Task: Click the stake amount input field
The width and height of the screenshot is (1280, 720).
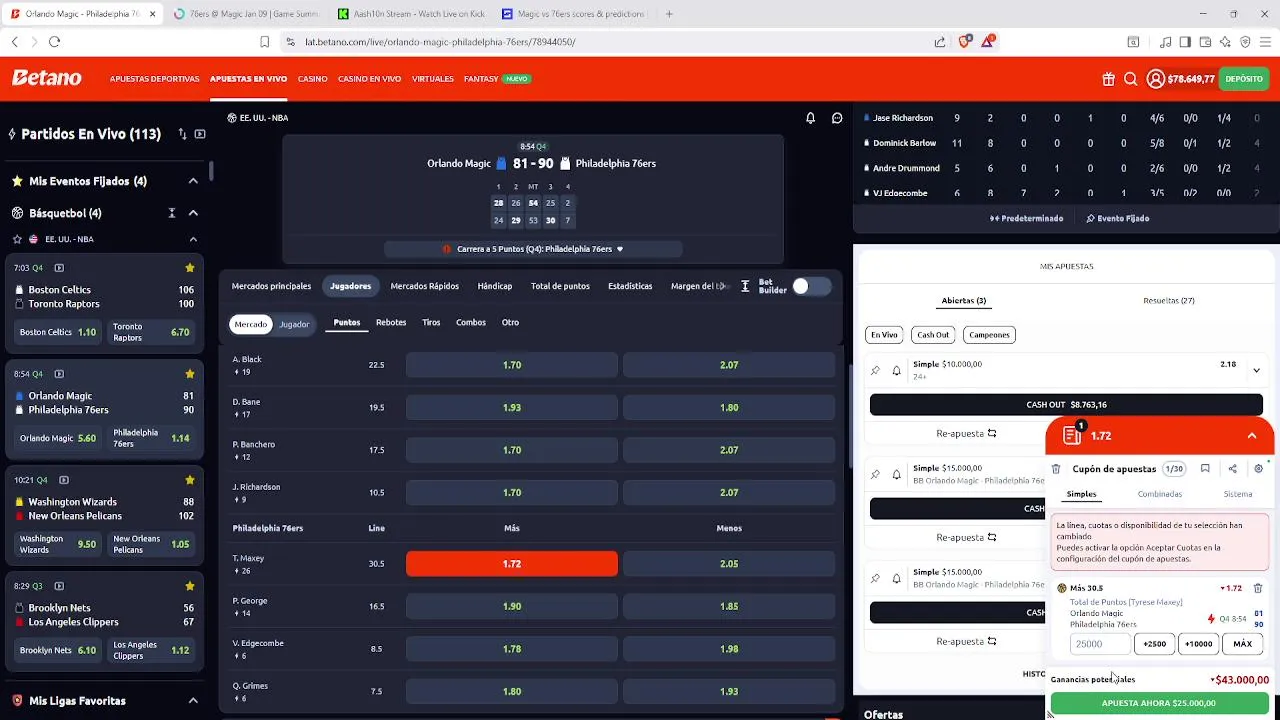Action: click(x=1100, y=644)
